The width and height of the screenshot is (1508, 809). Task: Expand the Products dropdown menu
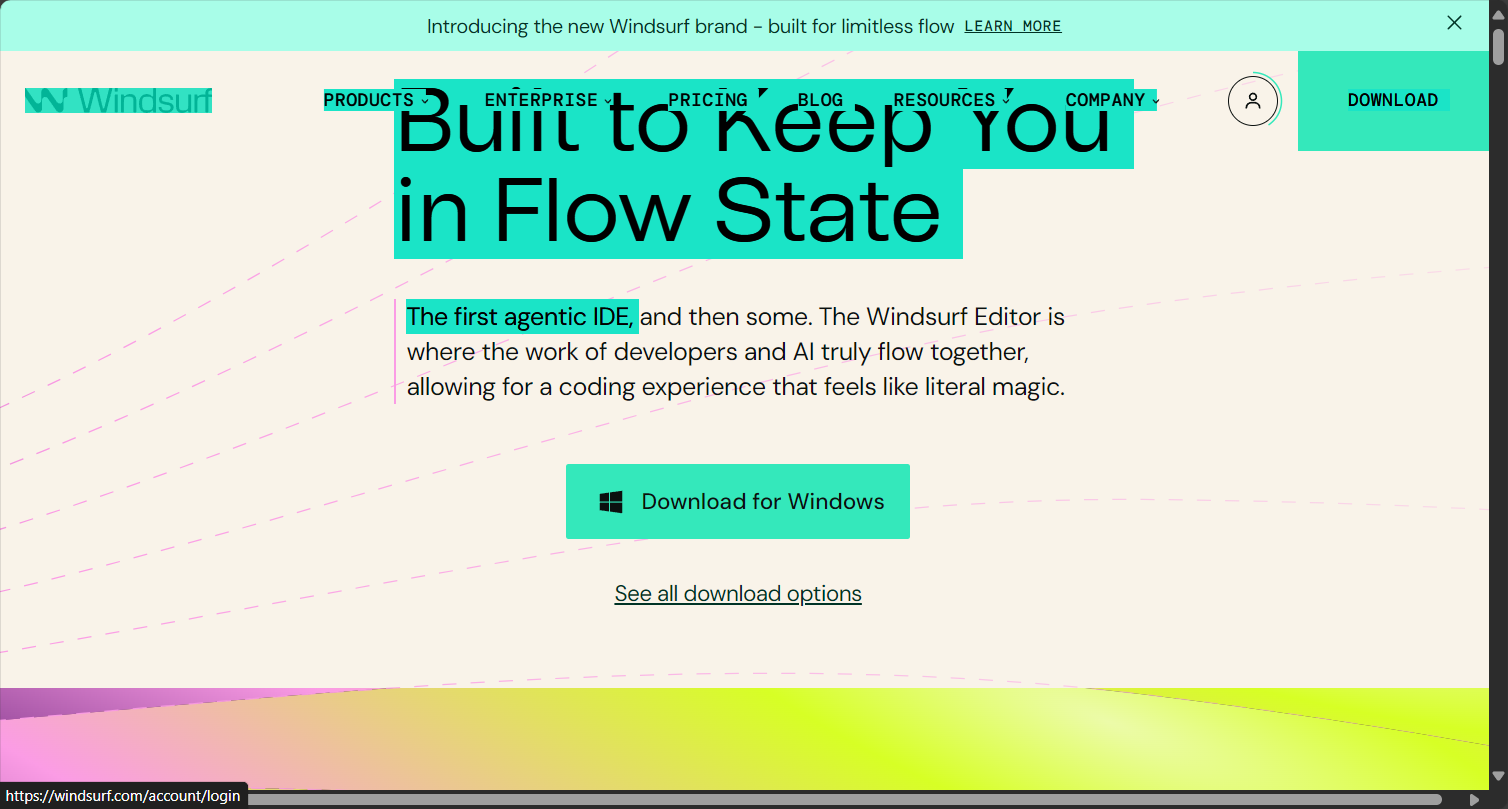coord(377,100)
